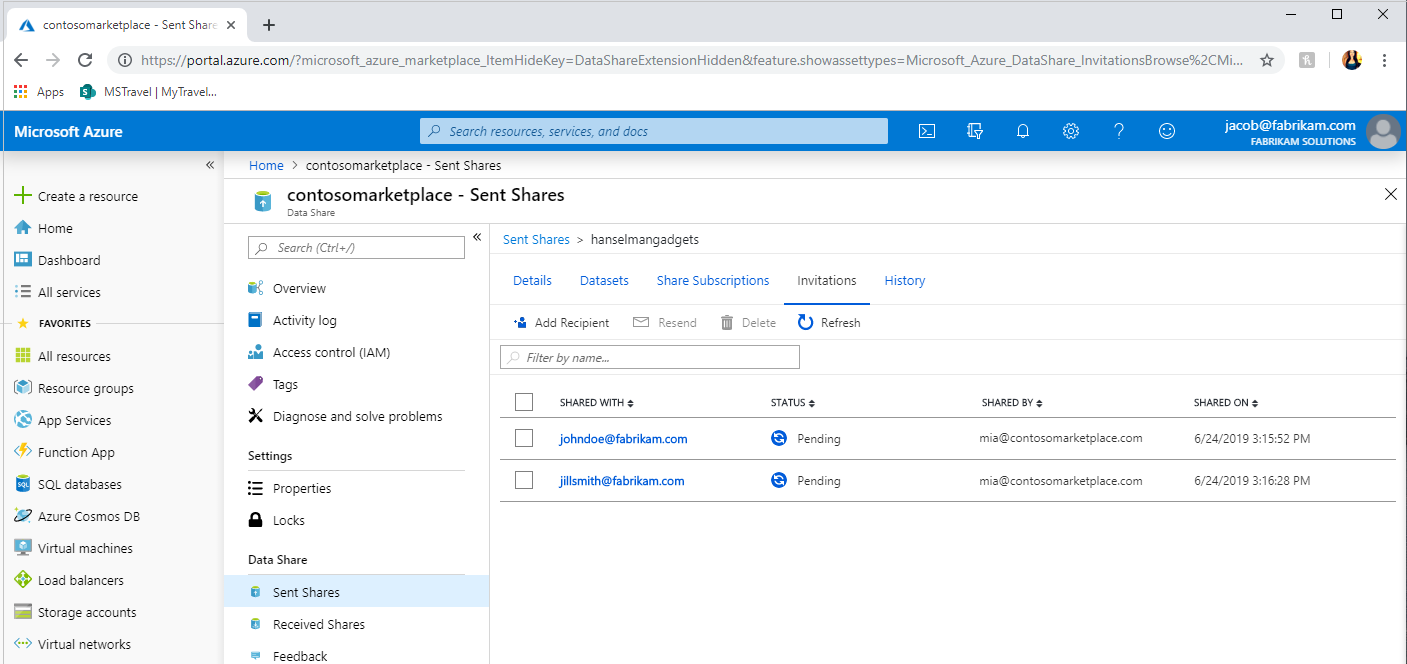Click Add Recipient in the toolbar
Viewport: 1407px width, 664px height.
(x=561, y=322)
